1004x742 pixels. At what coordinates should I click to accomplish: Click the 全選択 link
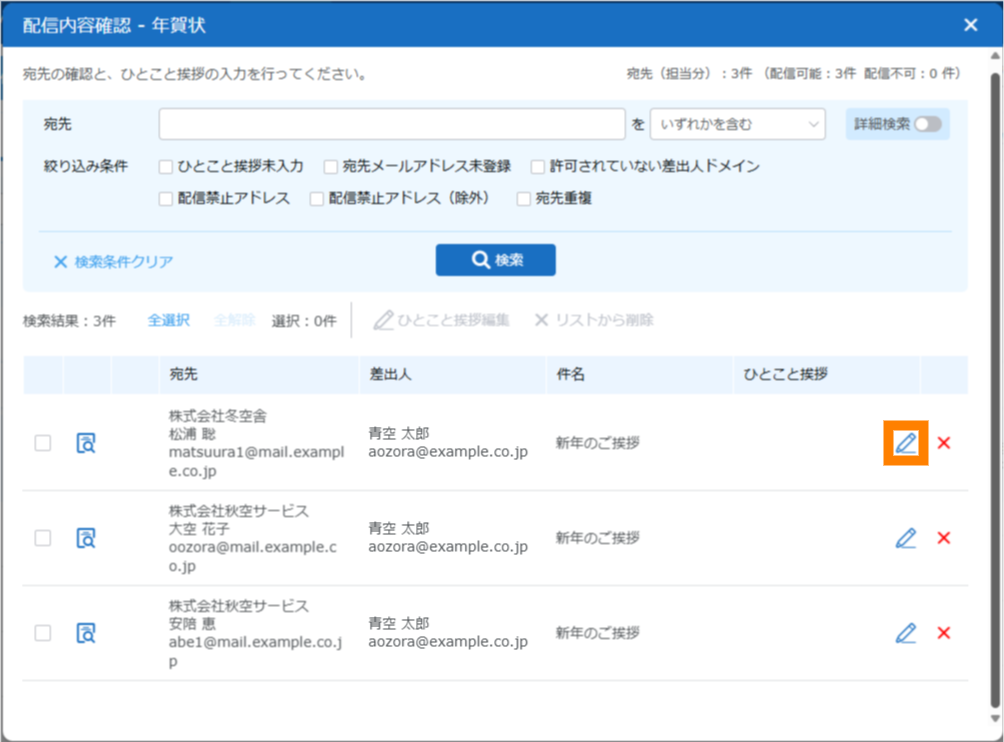pos(168,321)
